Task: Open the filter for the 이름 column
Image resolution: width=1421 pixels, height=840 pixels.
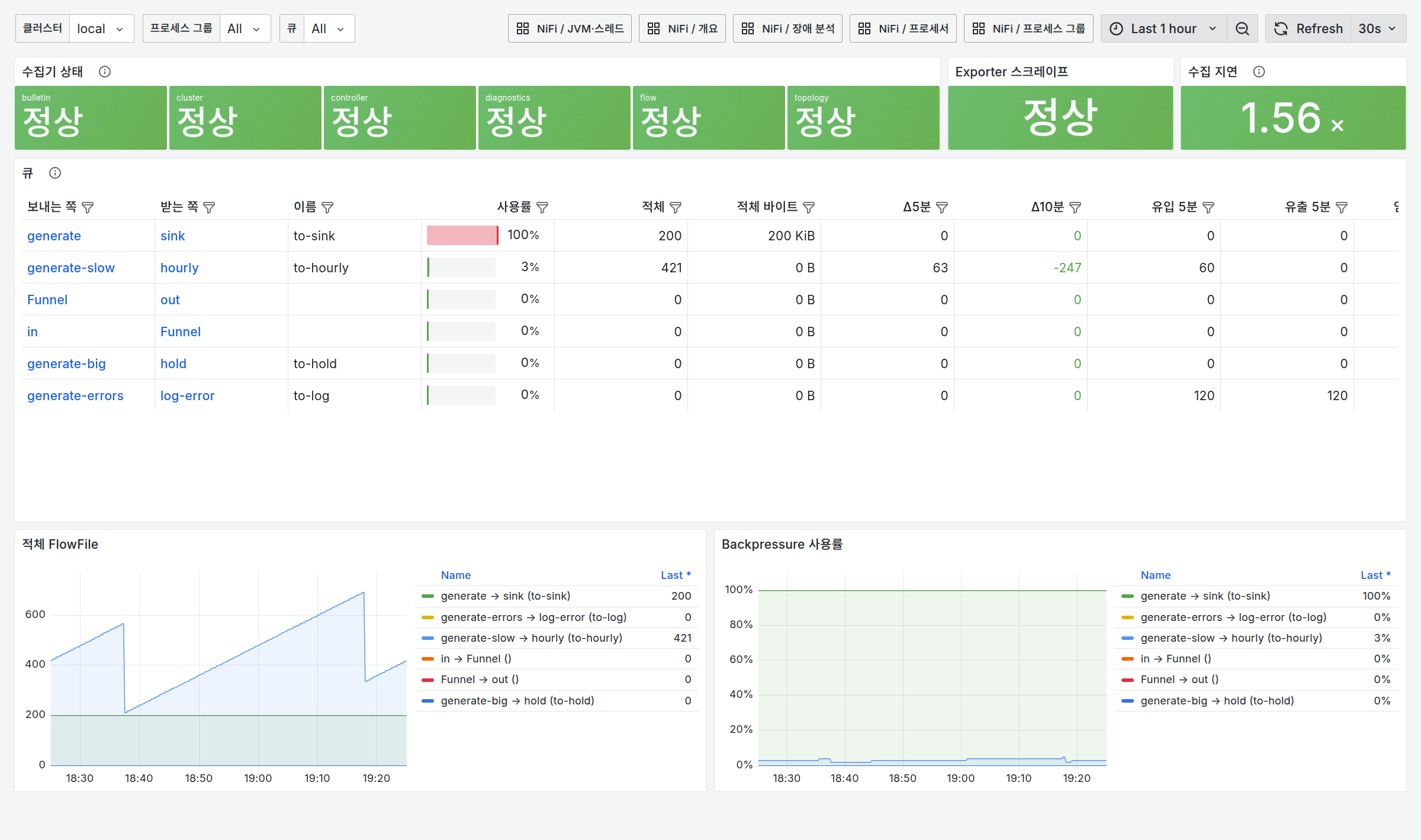Action: 327,207
